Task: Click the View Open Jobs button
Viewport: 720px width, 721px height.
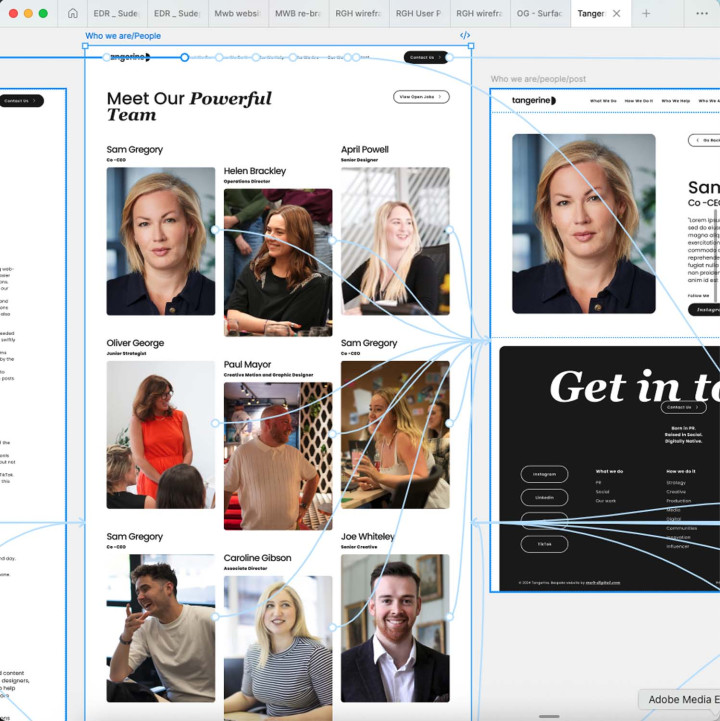Action: click(x=421, y=97)
